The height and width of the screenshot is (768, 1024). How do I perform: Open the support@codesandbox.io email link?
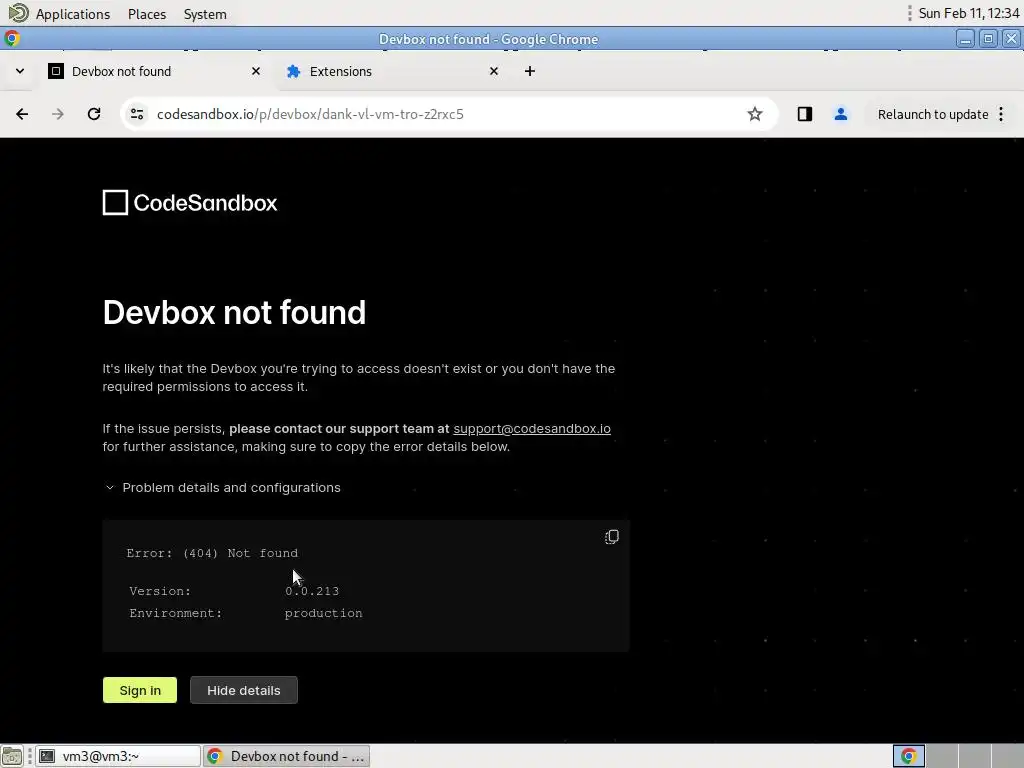532,429
